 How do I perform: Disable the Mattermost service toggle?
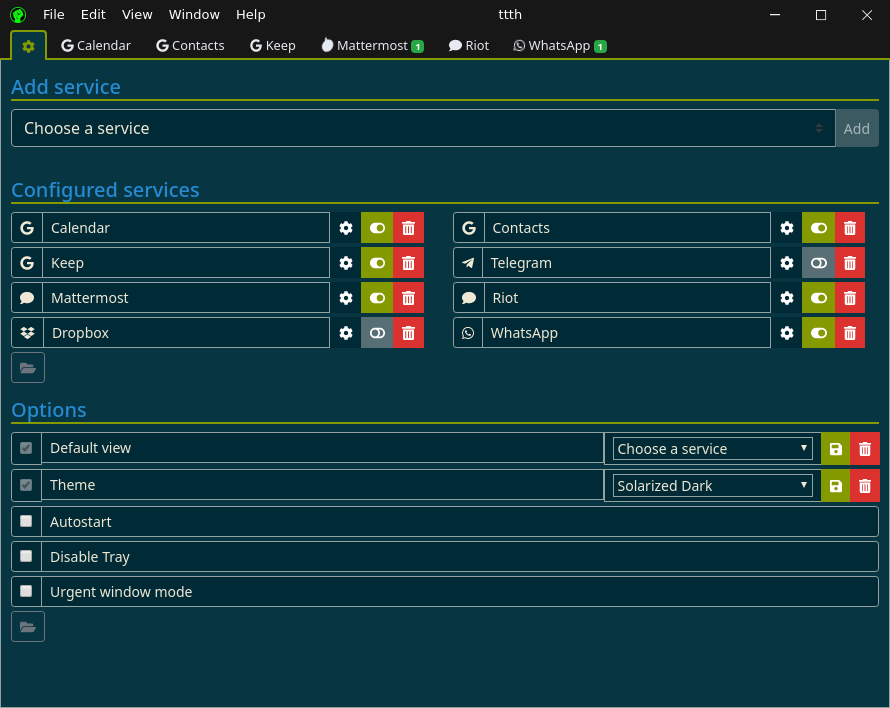coord(377,298)
